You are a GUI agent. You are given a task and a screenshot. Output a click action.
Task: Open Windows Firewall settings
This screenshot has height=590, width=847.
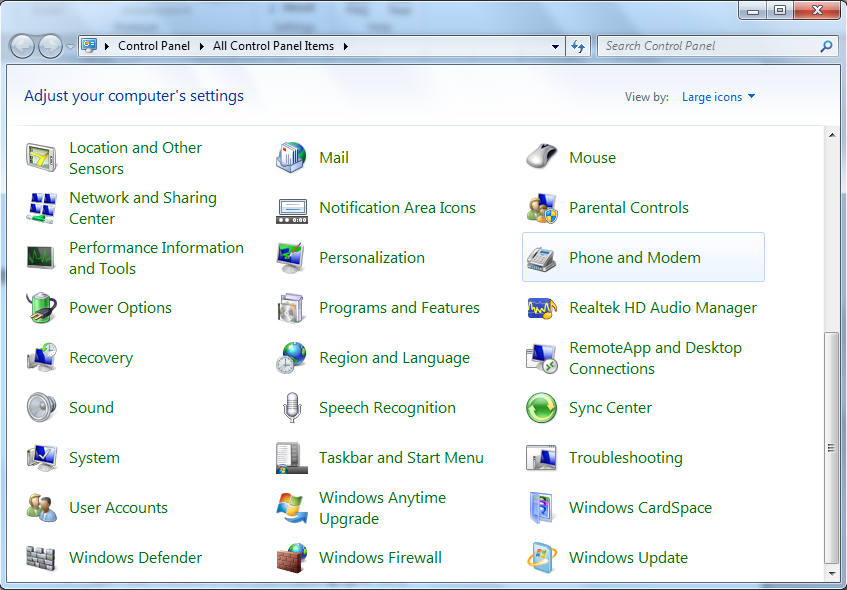(x=382, y=558)
